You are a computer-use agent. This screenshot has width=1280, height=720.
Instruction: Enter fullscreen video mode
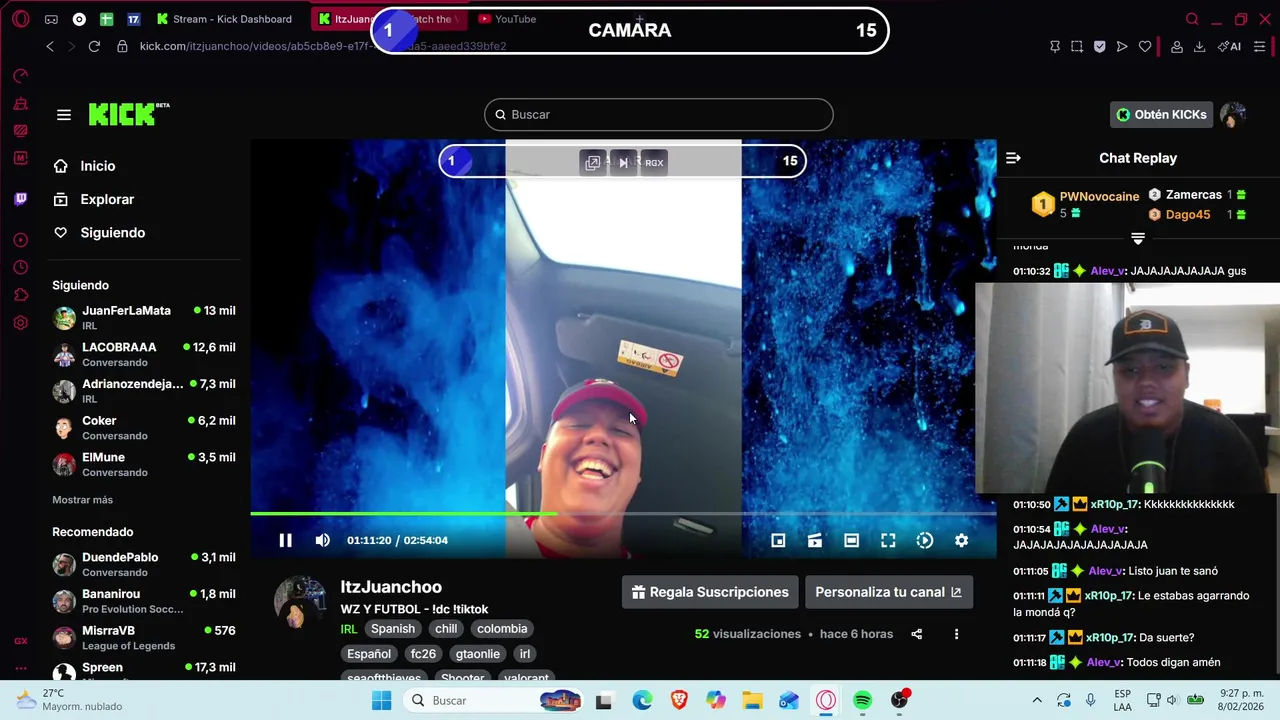888,540
